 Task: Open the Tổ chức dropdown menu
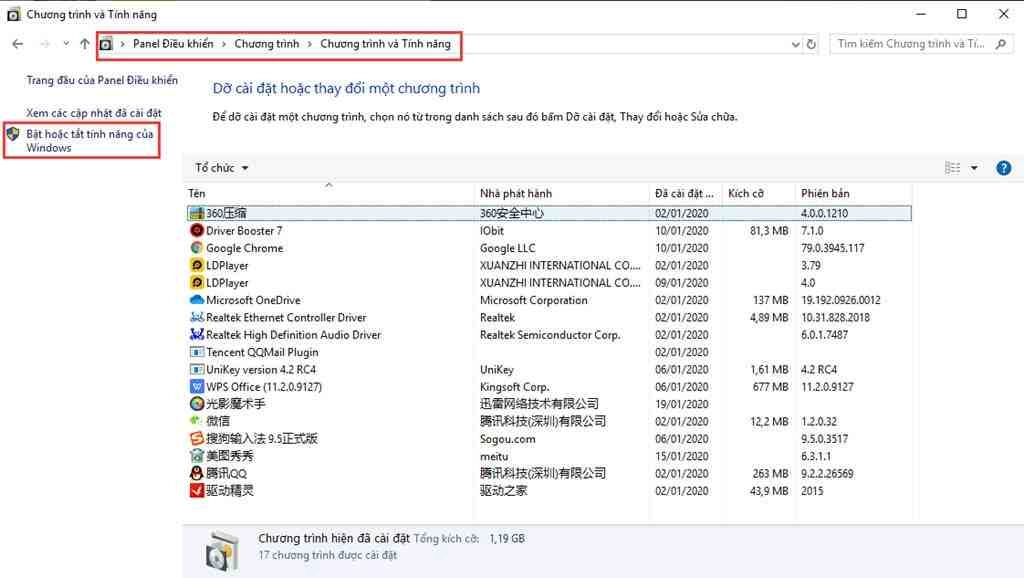pyautogui.click(x=219, y=167)
